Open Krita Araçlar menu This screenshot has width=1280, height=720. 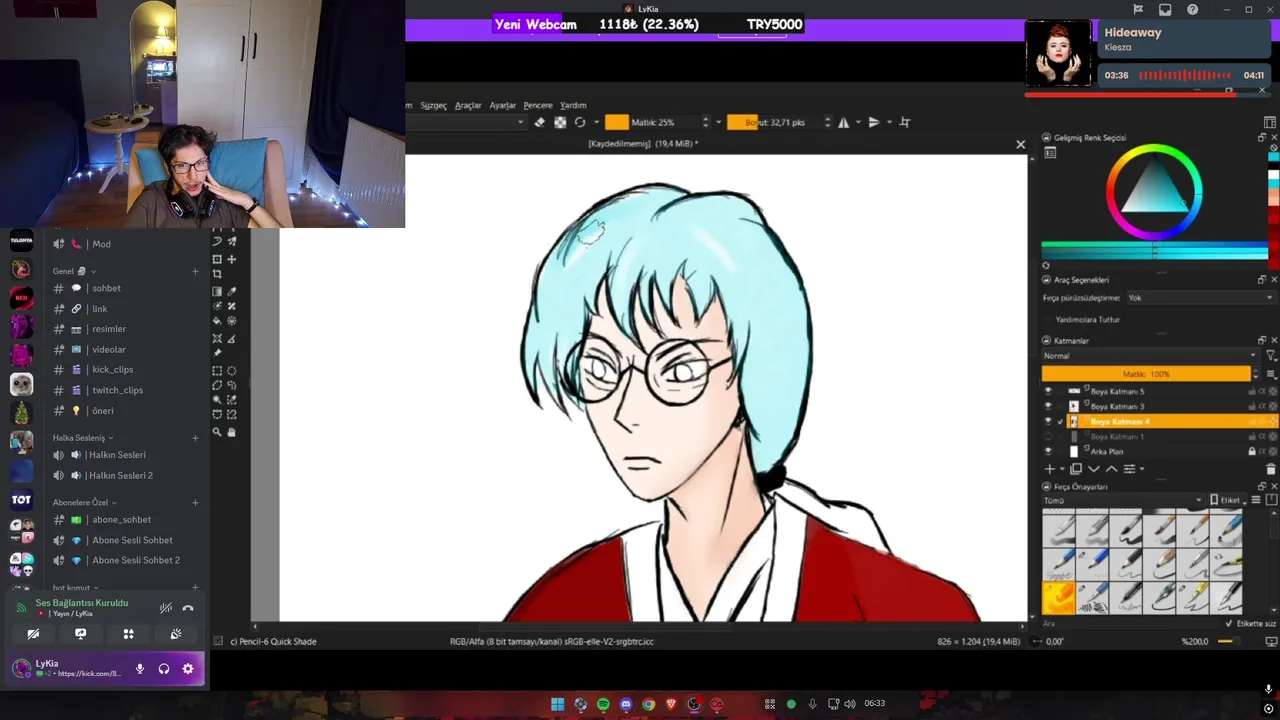pos(468,105)
